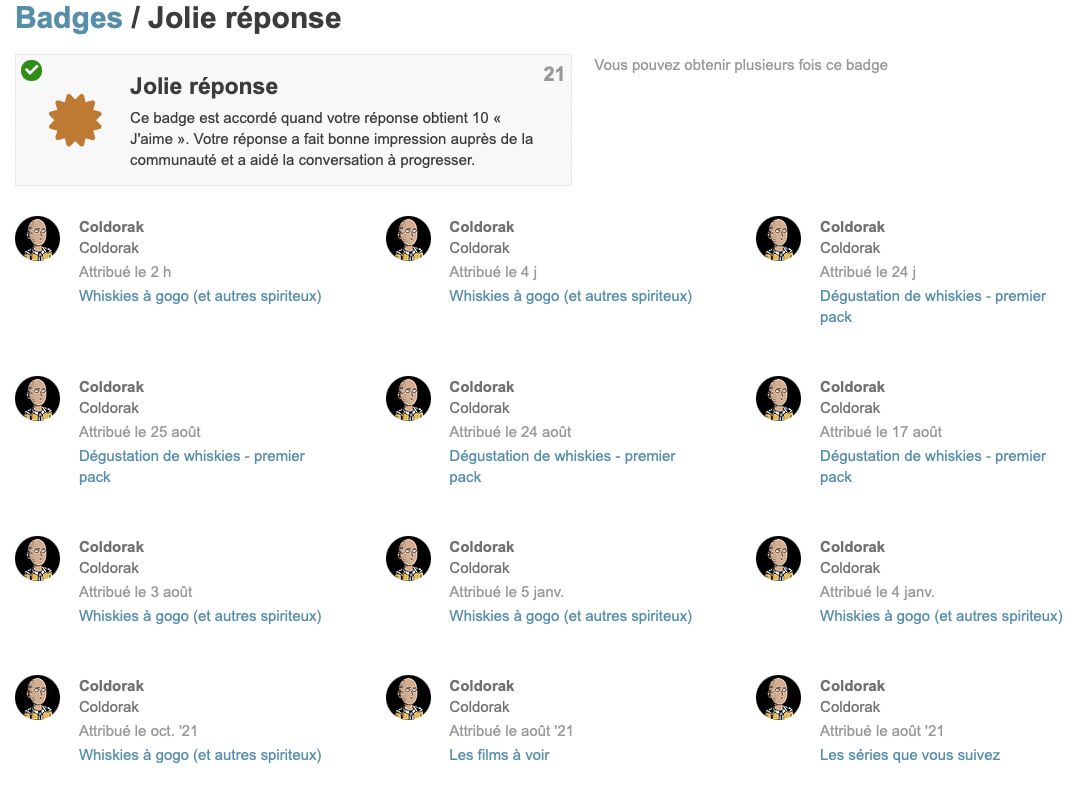Select the avatar for the 24 j award
Image resolution: width=1091 pixels, height=798 pixels.
click(778, 238)
